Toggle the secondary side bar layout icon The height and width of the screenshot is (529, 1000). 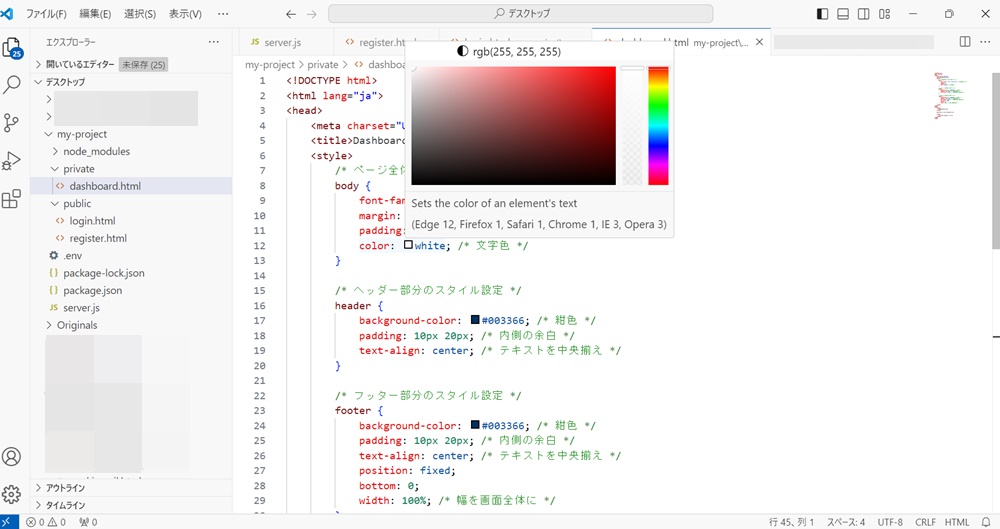pos(864,13)
